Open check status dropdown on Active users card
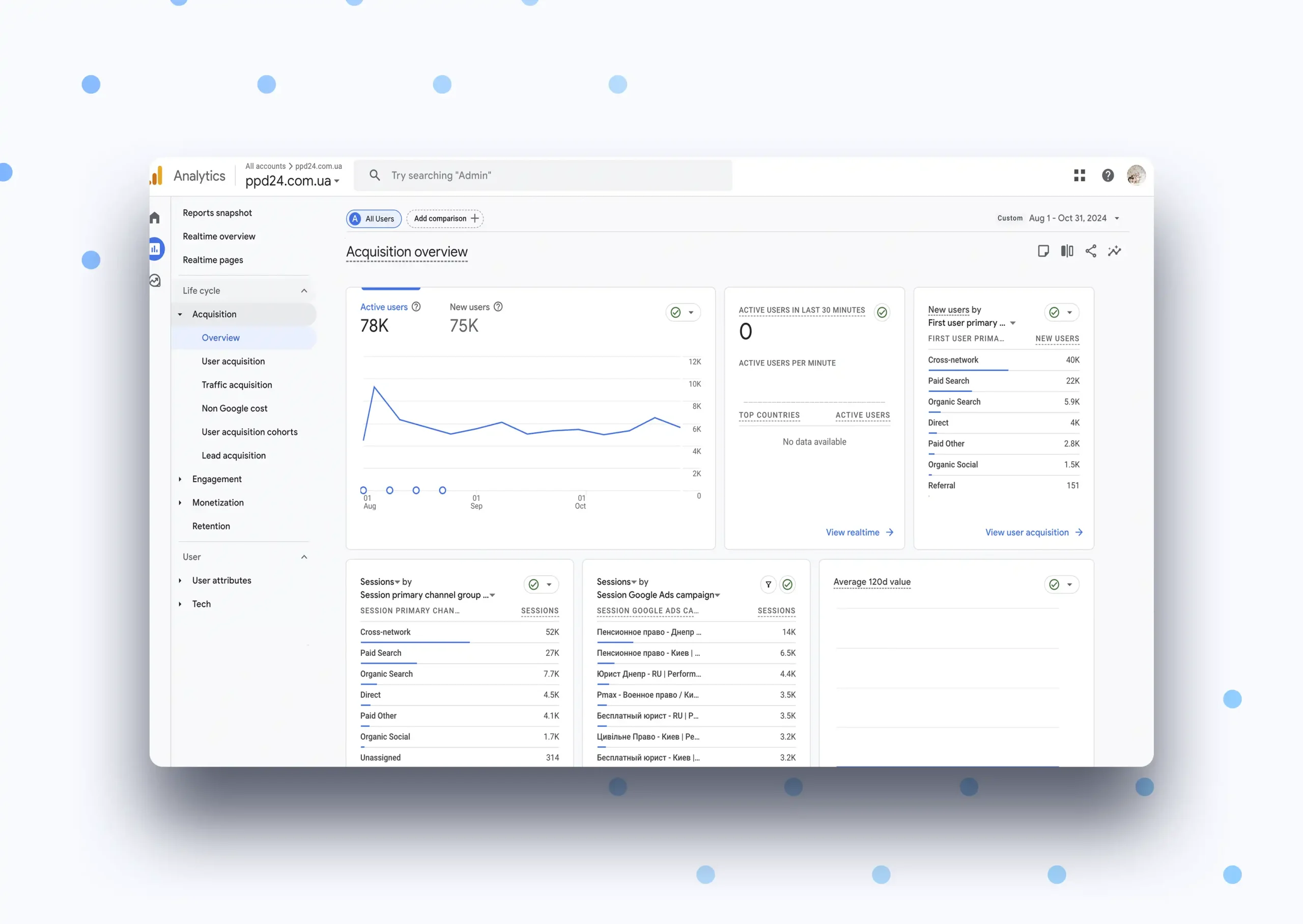 (683, 313)
